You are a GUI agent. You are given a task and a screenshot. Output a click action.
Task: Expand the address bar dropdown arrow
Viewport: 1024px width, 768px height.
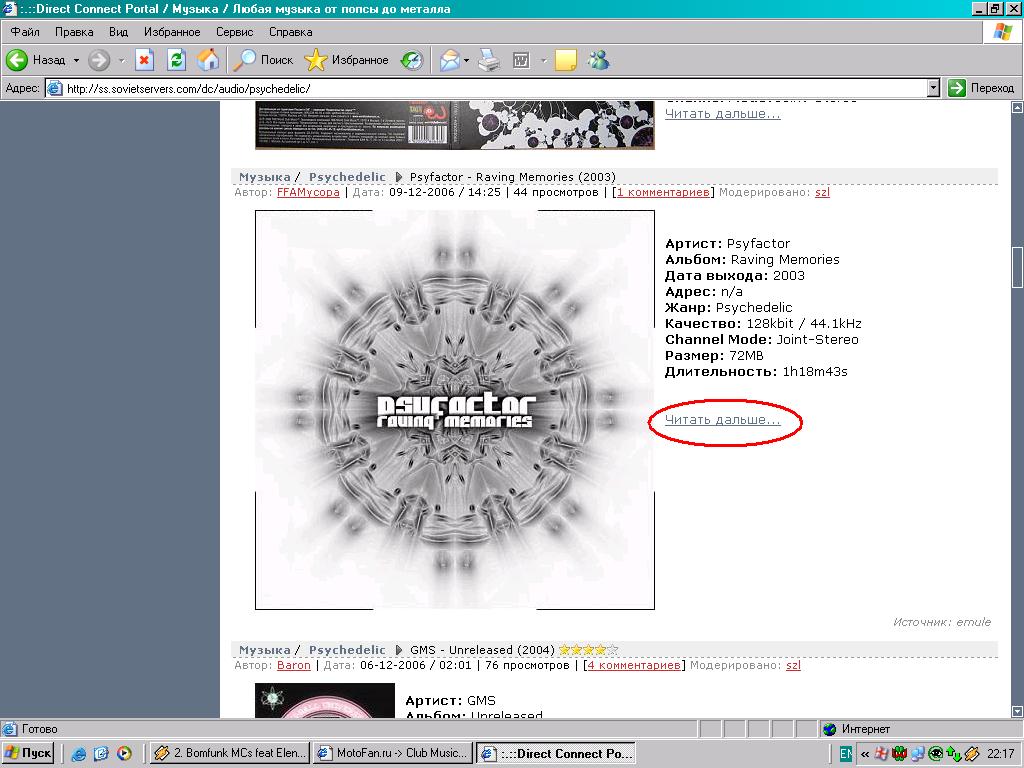point(933,88)
